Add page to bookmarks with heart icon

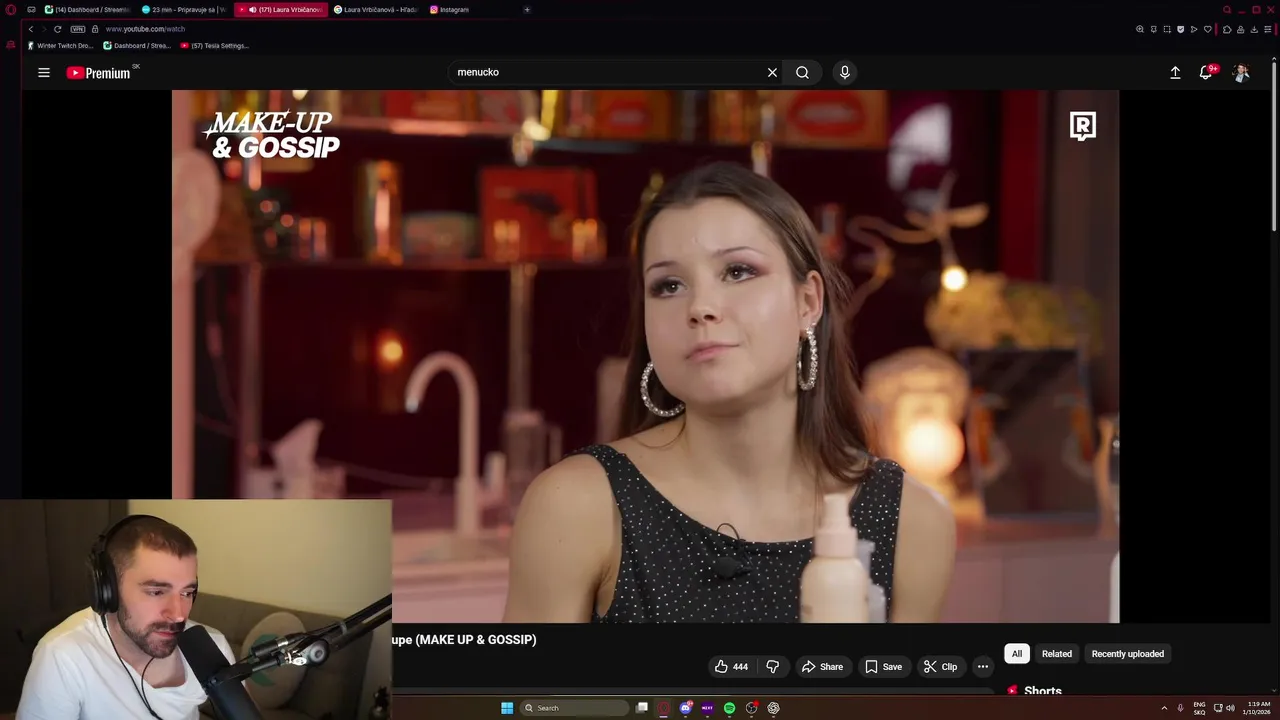coord(1207,29)
